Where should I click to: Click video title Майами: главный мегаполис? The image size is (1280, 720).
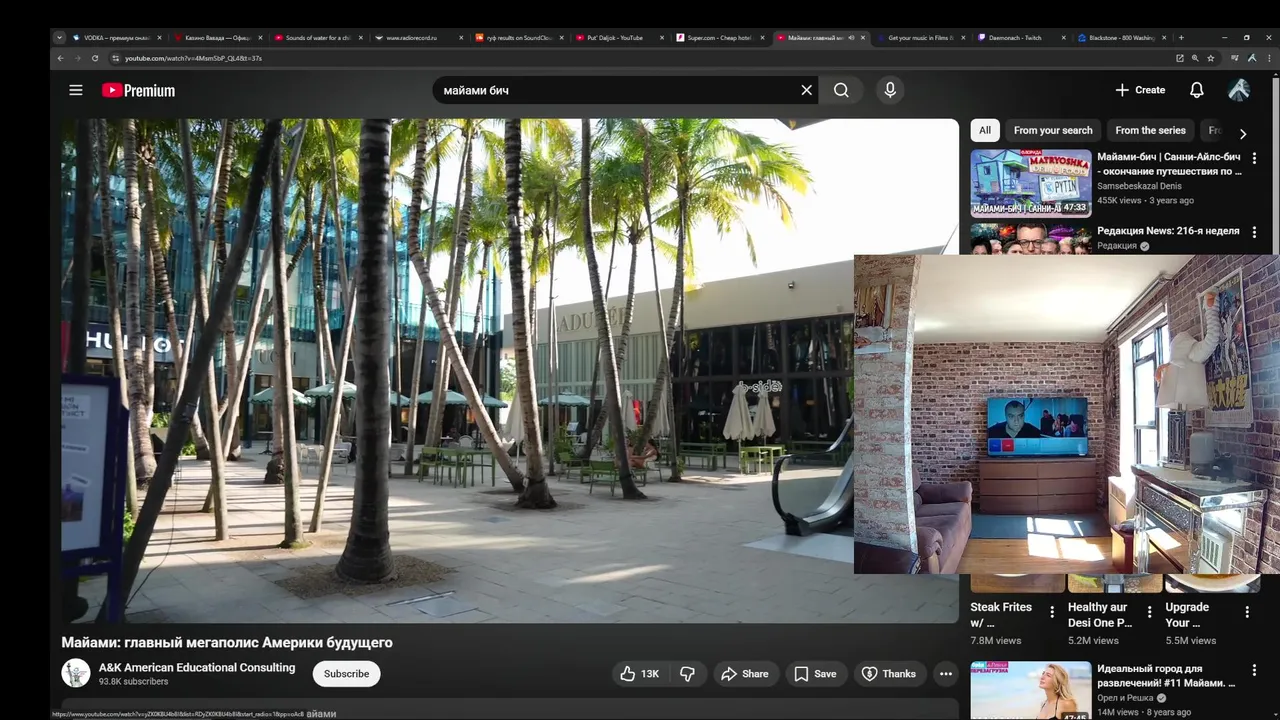227,642
